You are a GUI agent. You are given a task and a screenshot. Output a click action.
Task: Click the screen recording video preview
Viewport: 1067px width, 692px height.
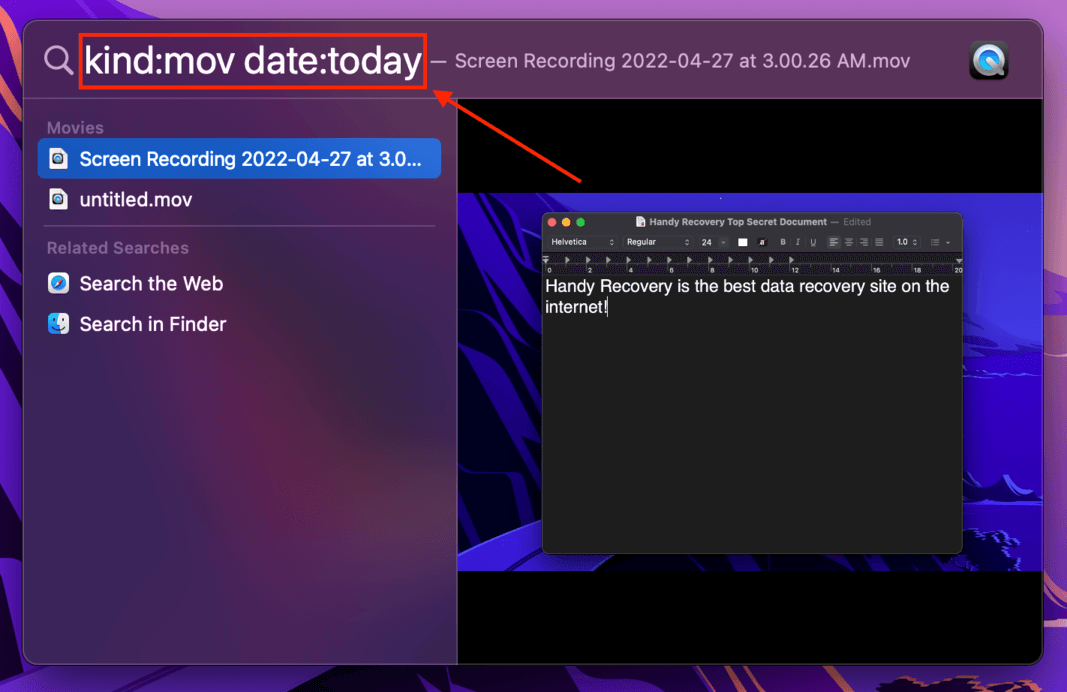pyautogui.click(x=750, y=382)
